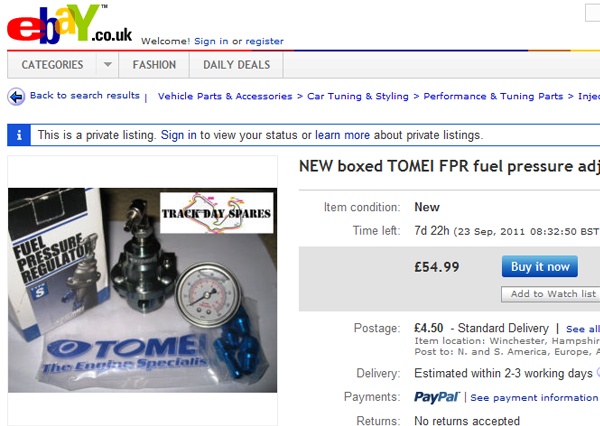The width and height of the screenshot is (600, 426).
Task: Click the register link
Action: click(265, 41)
